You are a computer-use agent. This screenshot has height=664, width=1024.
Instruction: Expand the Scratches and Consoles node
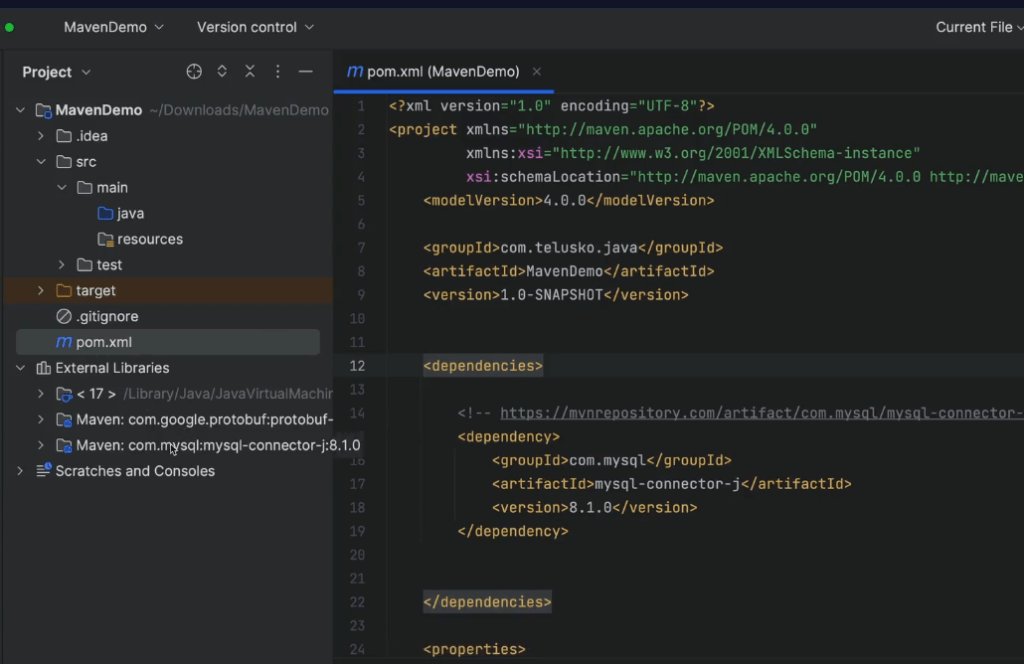pyautogui.click(x=20, y=471)
